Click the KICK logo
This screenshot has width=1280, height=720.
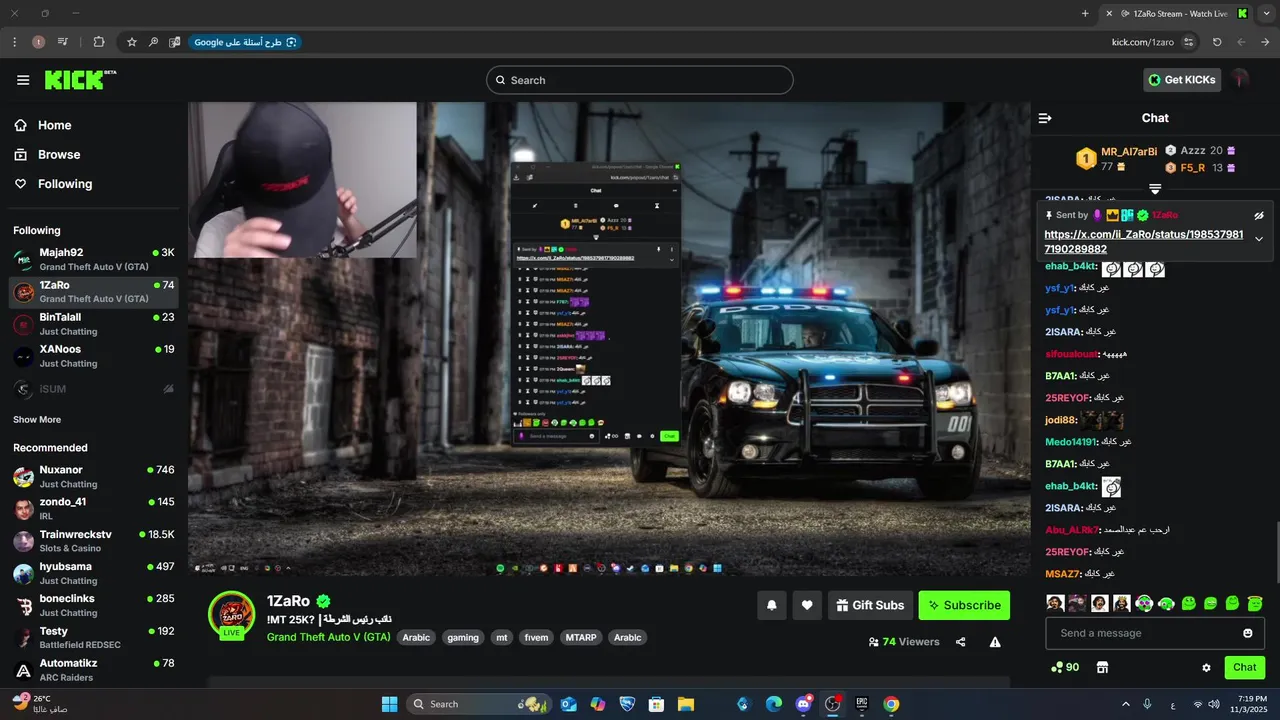(x=80, y=79)
